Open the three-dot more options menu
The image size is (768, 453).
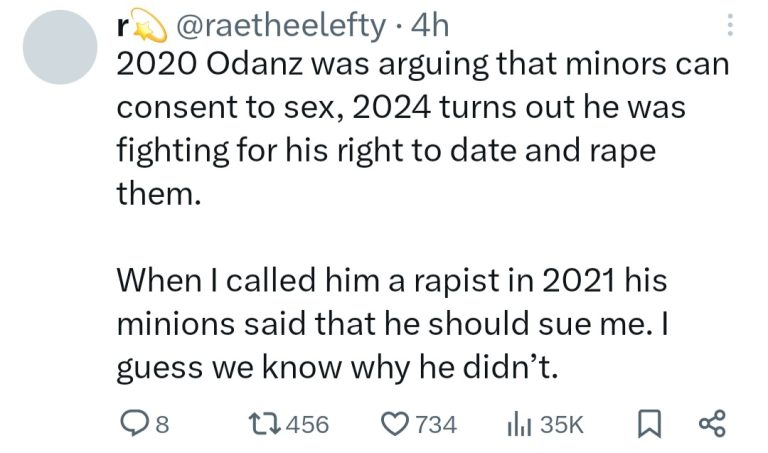pos(731,26)
